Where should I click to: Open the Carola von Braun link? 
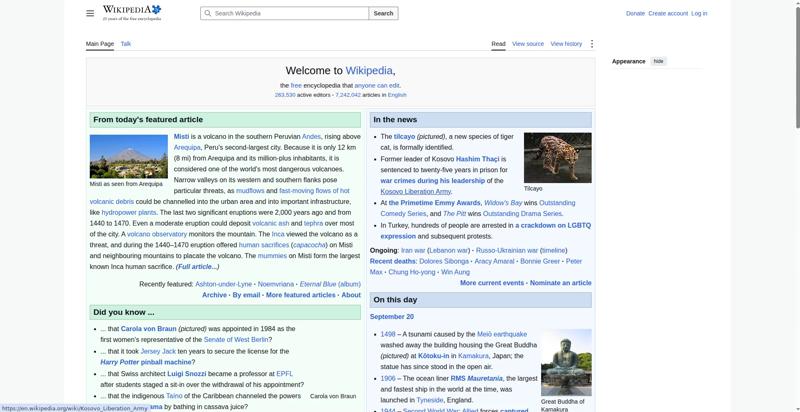(148, 329)
